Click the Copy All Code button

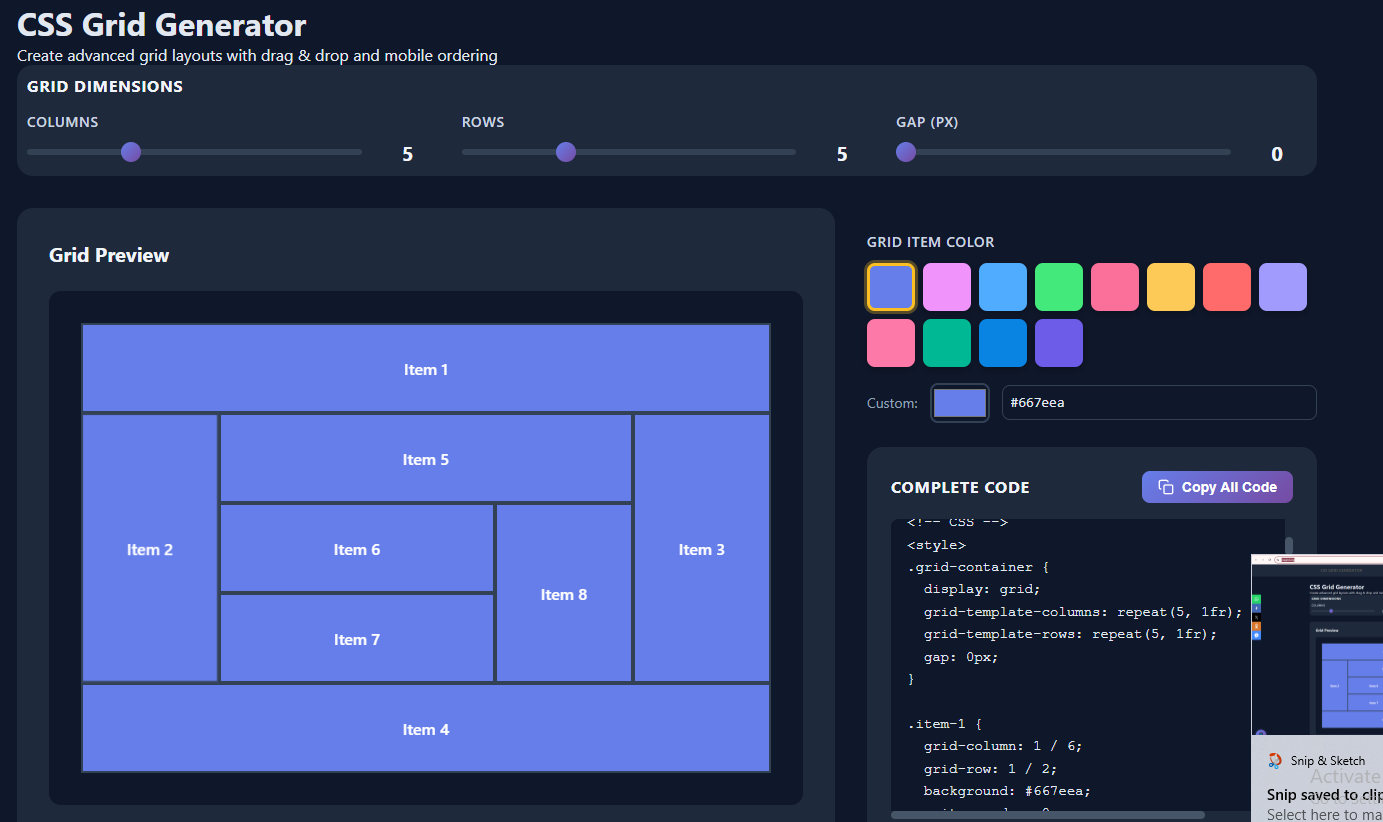pos(1217,486)
